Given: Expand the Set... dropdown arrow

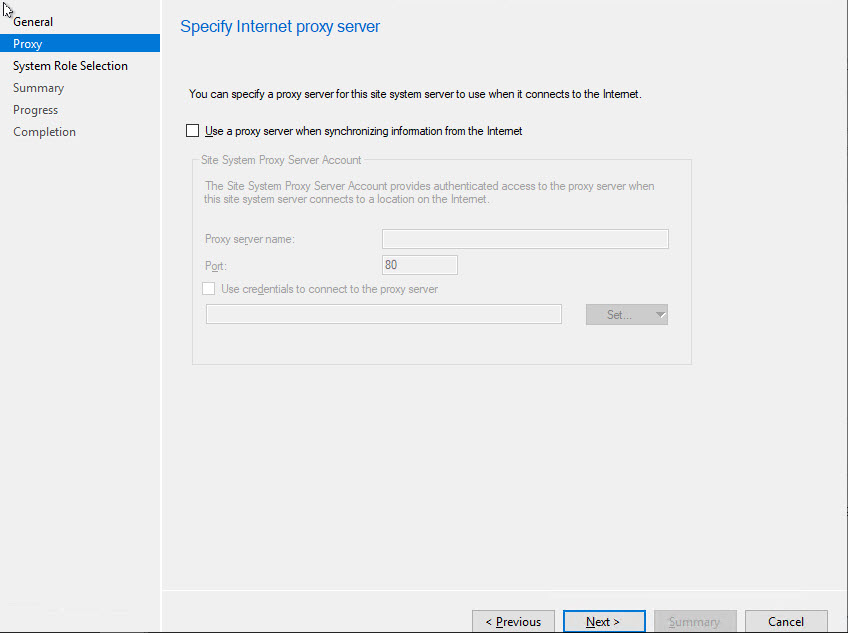Looking at the screenshot, I should coord(660,315).
